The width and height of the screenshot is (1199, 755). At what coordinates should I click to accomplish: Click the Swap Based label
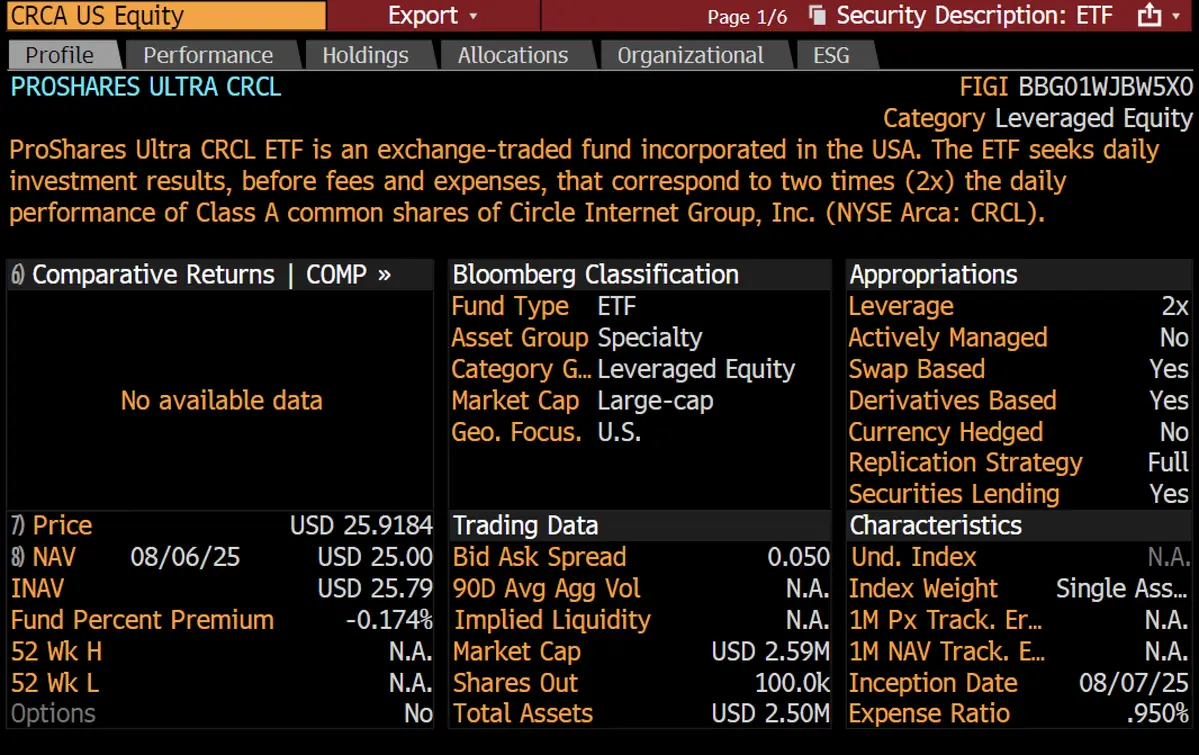pyautogui.click(x=917, y=369)
